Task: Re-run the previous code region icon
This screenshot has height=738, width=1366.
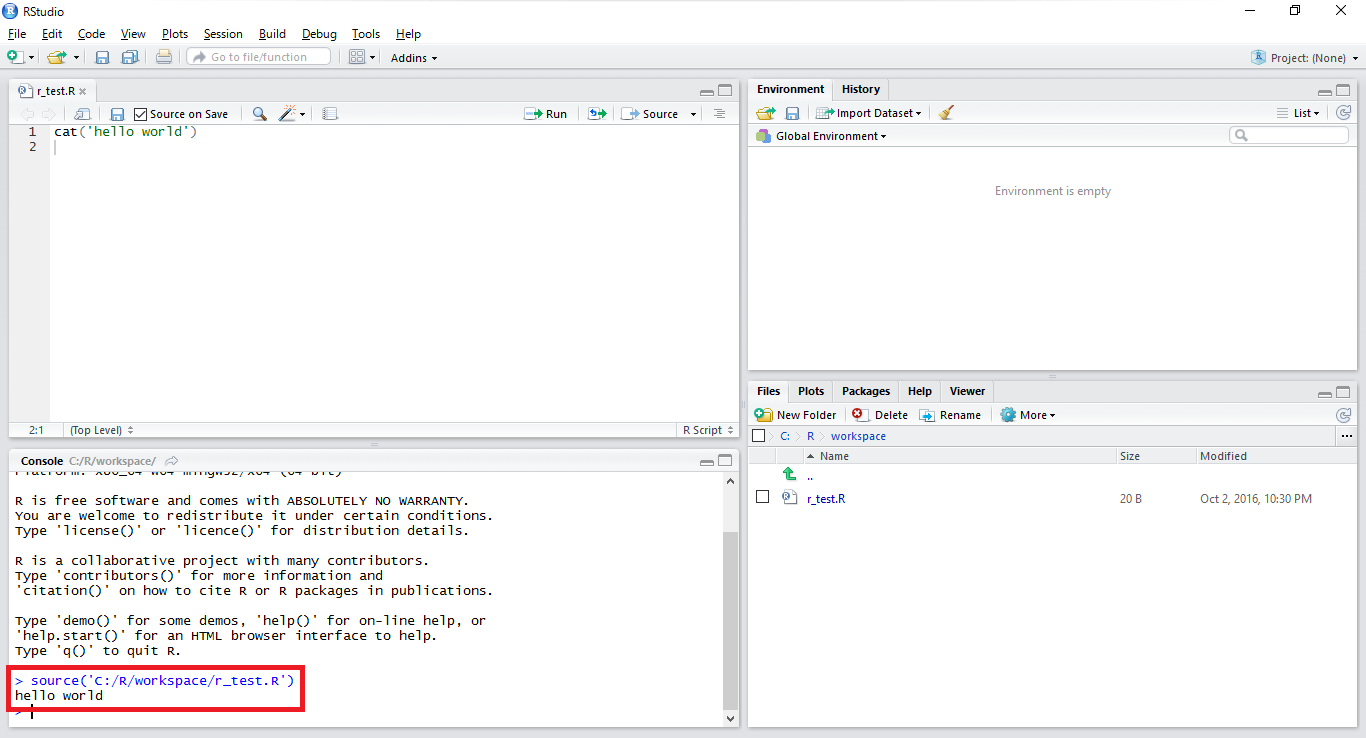Action: (597, 114)
